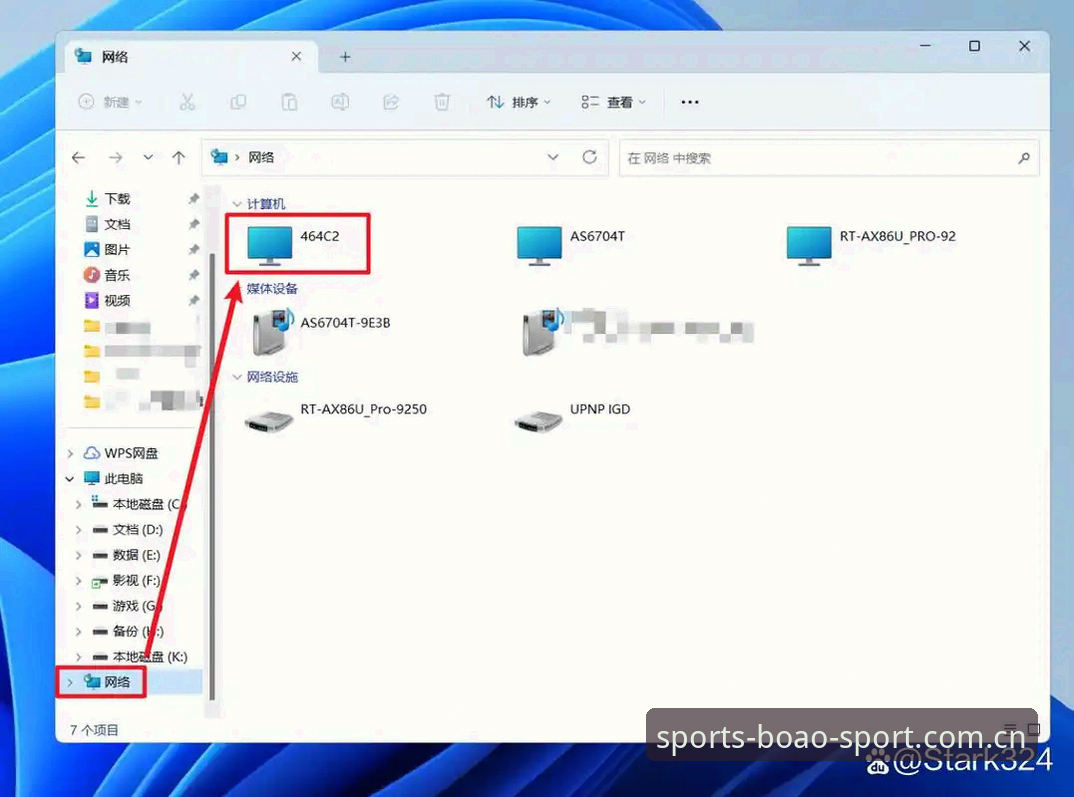Open AS6704T-9E3B media device
The height and width of the screenshot is (797, 1074).
coord(321,331)
